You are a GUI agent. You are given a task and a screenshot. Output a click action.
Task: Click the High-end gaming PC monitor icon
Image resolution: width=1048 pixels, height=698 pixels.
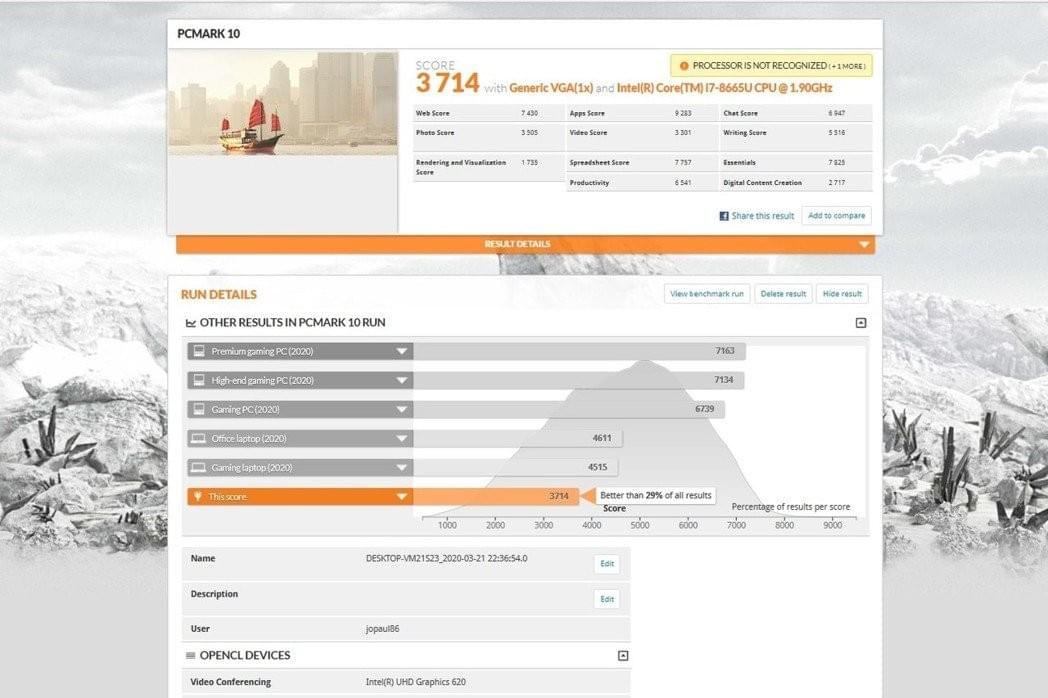coord(199,380)
